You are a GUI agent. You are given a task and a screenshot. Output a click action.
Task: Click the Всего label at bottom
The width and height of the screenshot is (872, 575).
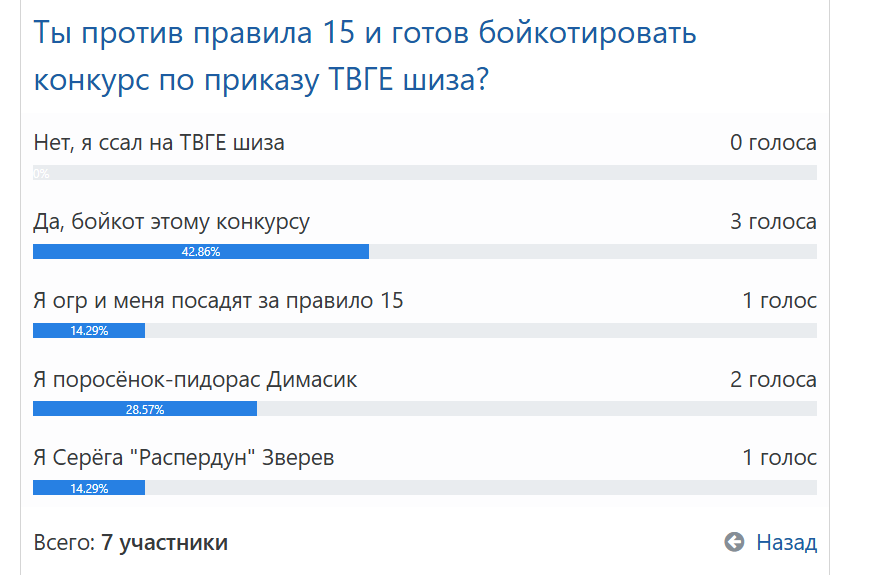(65, 543)
